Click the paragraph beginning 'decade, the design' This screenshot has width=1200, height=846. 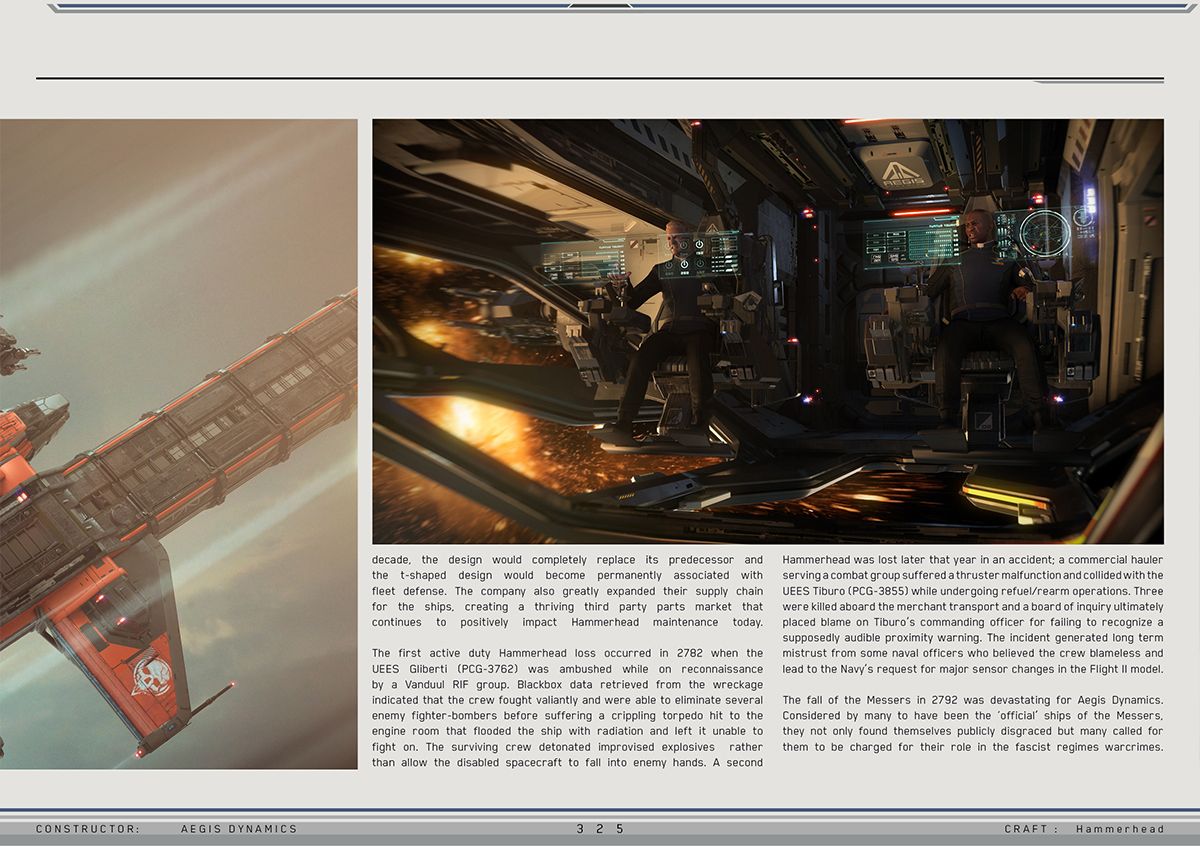coord(567,591)
